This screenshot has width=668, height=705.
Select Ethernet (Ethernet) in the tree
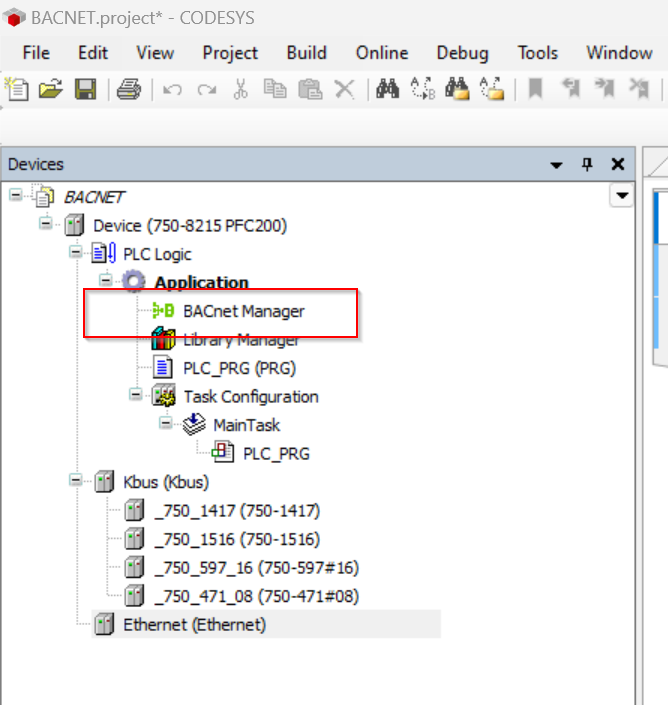195,625
